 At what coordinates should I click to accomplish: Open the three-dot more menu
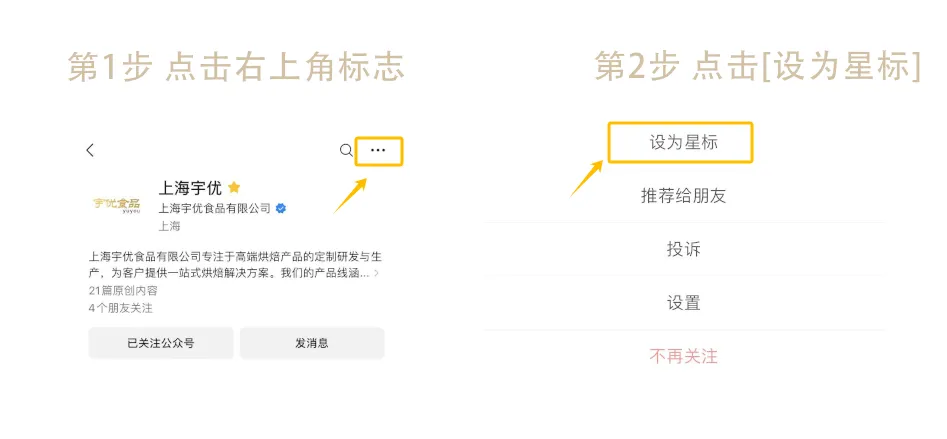[x=378, y=150]
